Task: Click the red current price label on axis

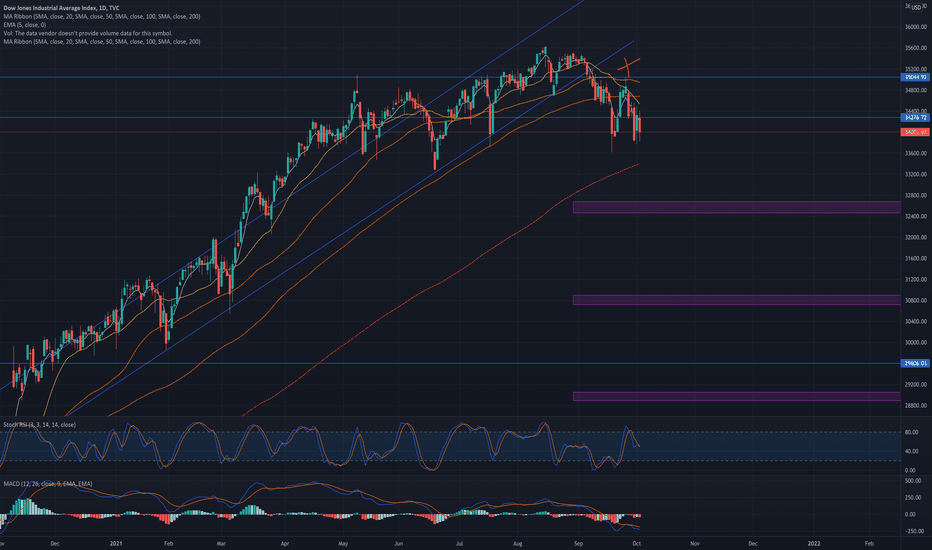Action: click(915, 132)
